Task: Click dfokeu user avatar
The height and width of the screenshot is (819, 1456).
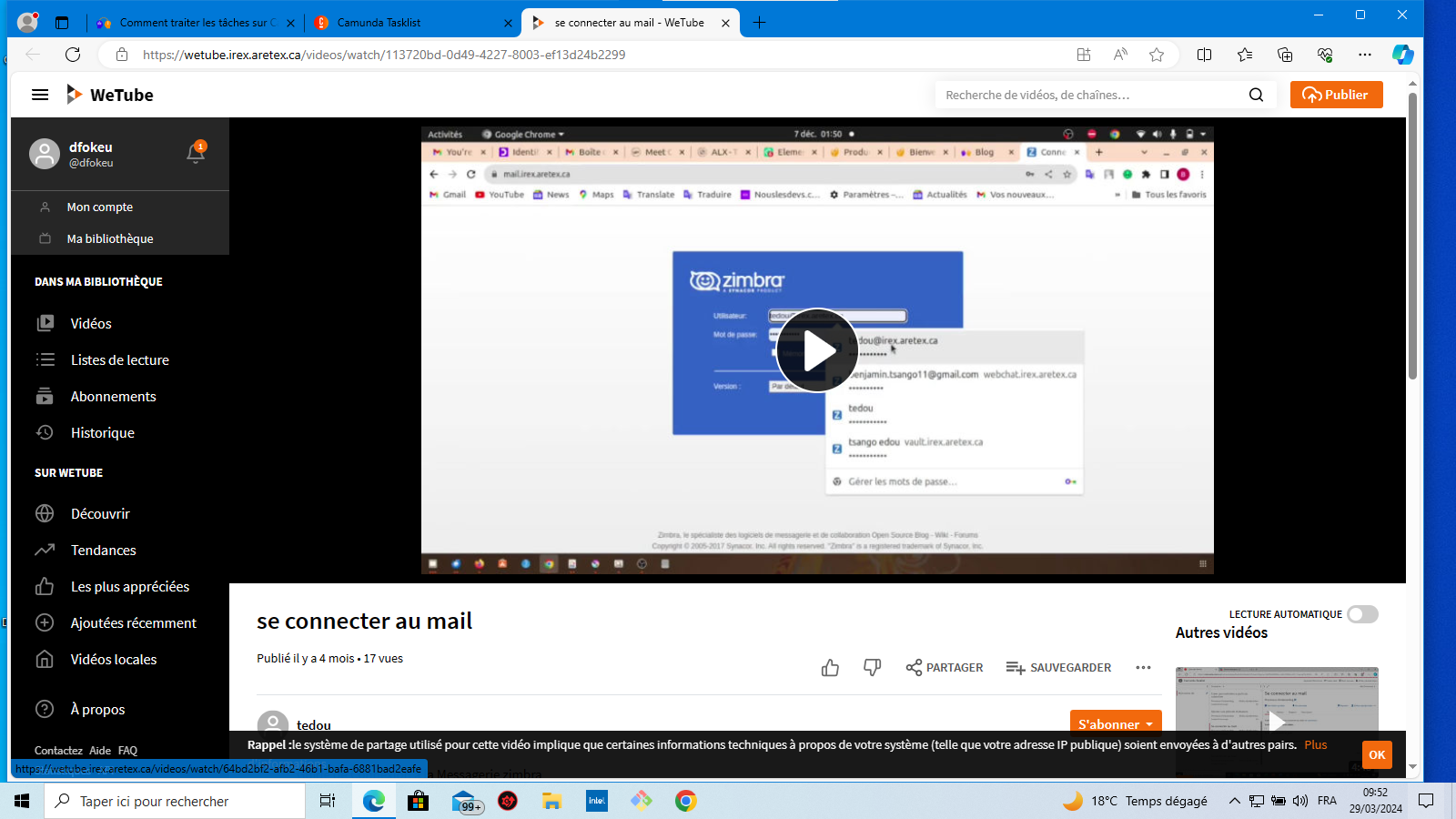Action: point(45,154)
